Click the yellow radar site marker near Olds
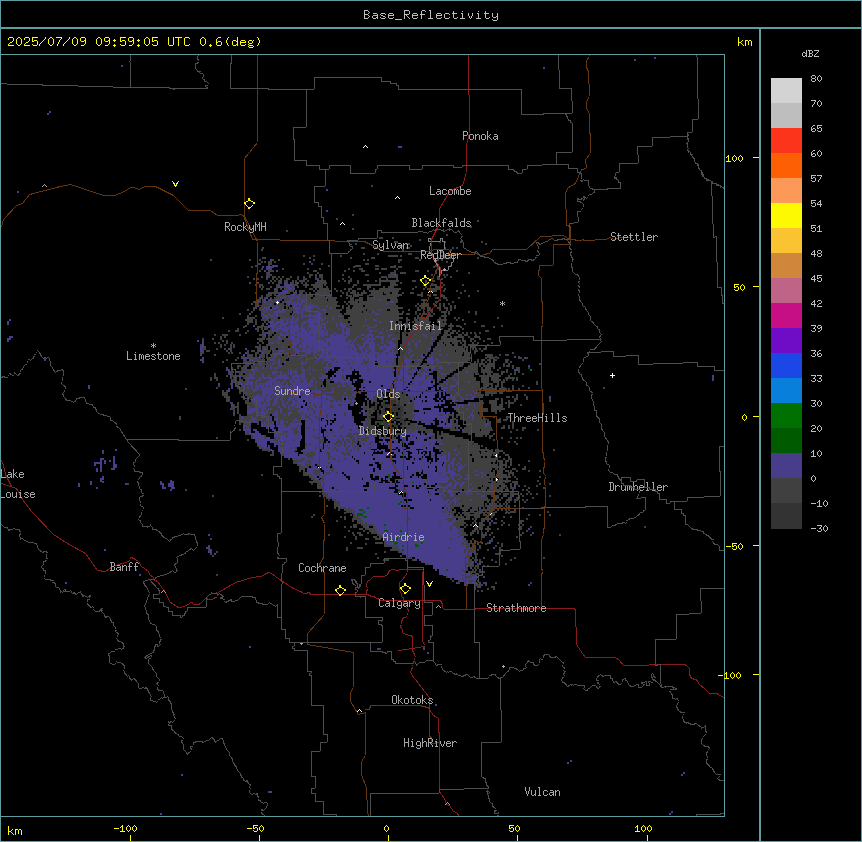862x842 pixels. (389, 417)
